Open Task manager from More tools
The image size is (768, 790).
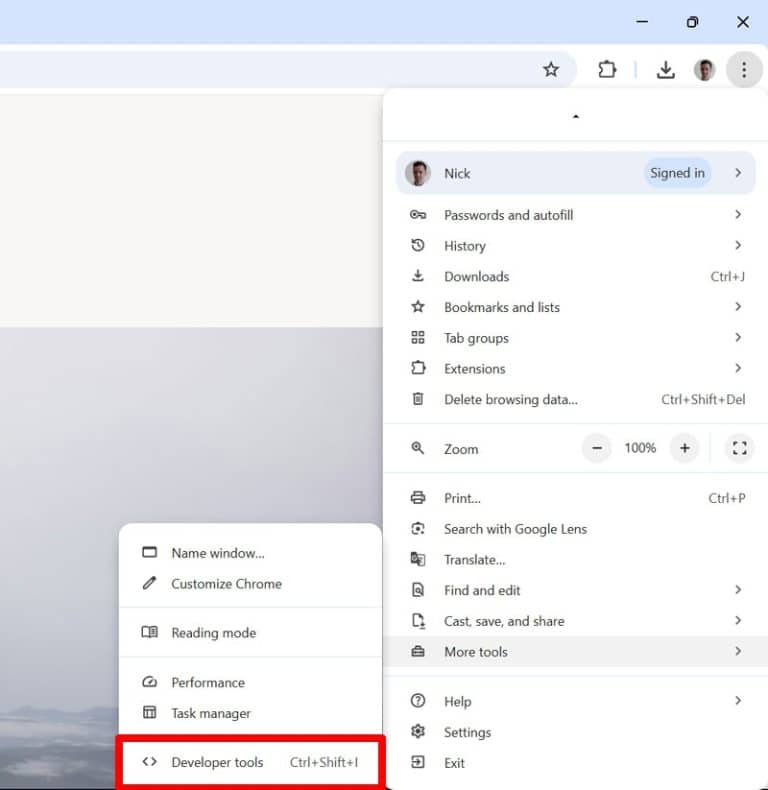point(250,713)
